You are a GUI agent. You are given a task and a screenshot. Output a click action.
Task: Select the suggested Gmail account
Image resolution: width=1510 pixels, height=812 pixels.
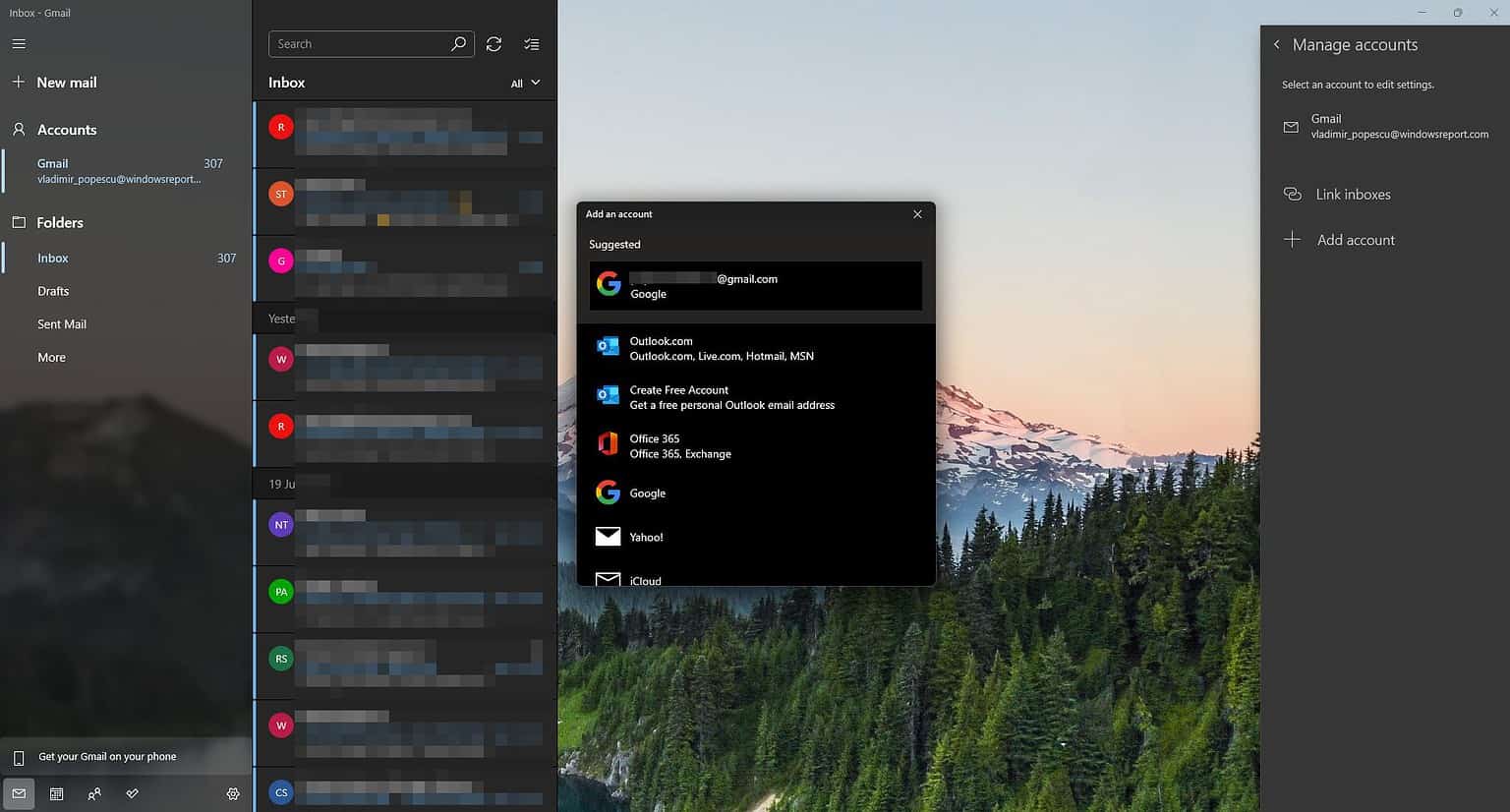click(x=754, y=285)
